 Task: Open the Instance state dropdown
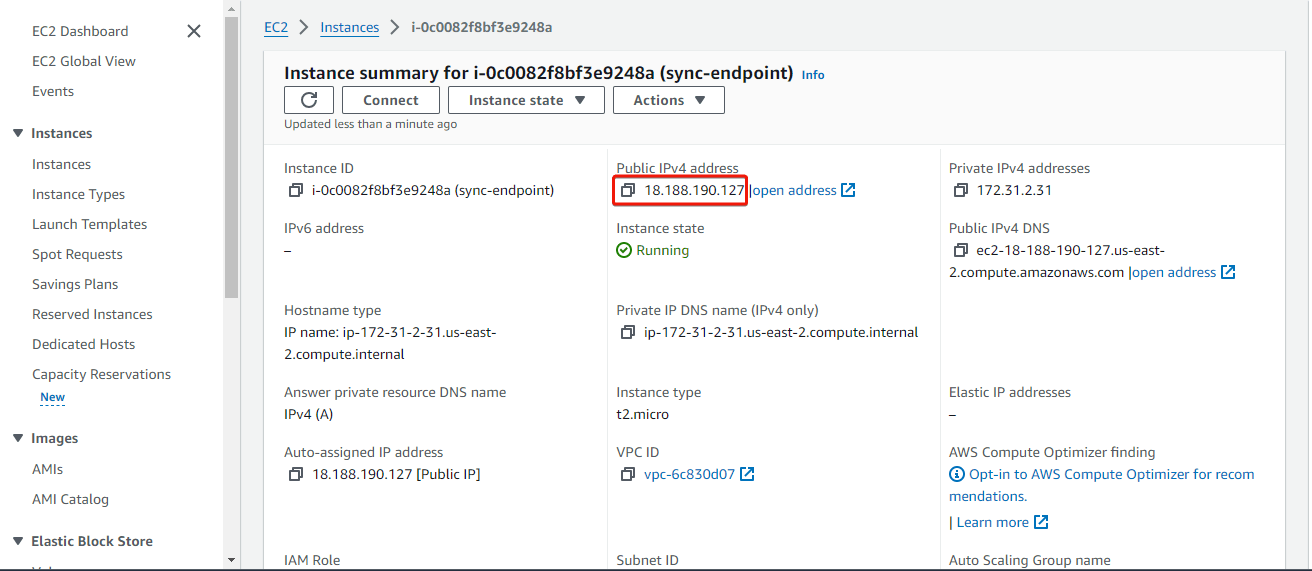coord(526,100)
